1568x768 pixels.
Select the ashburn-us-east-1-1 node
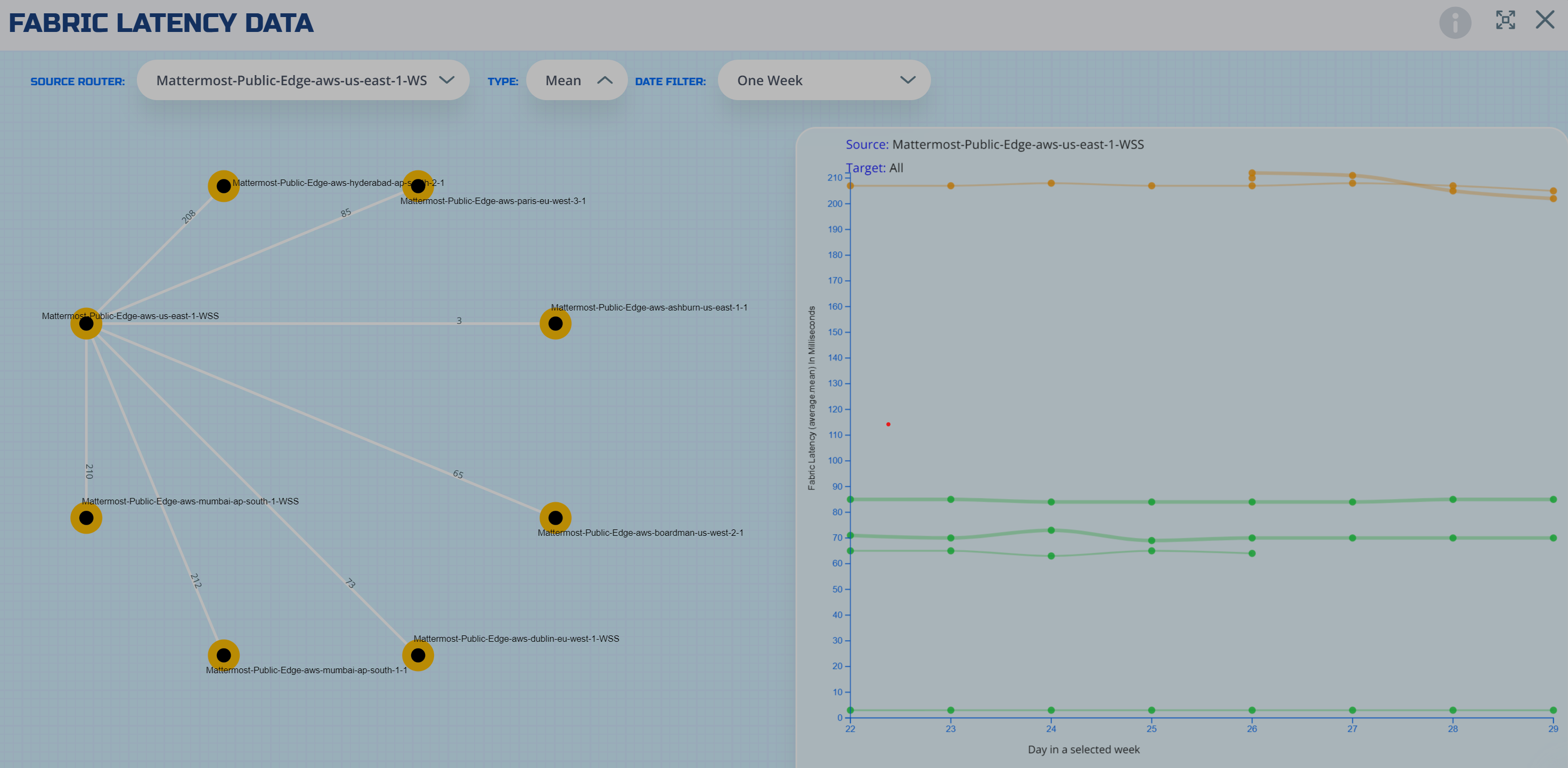(x=556, y=324)
